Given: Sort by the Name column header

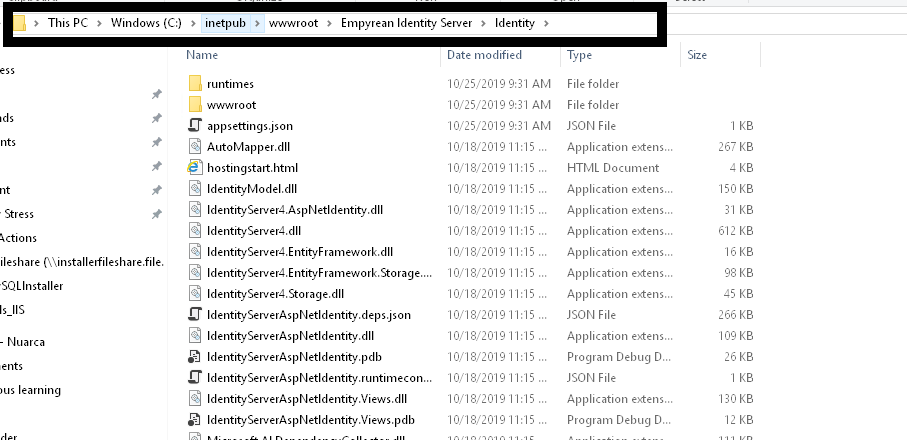Looking at the screenshot, I should point(202,55).
